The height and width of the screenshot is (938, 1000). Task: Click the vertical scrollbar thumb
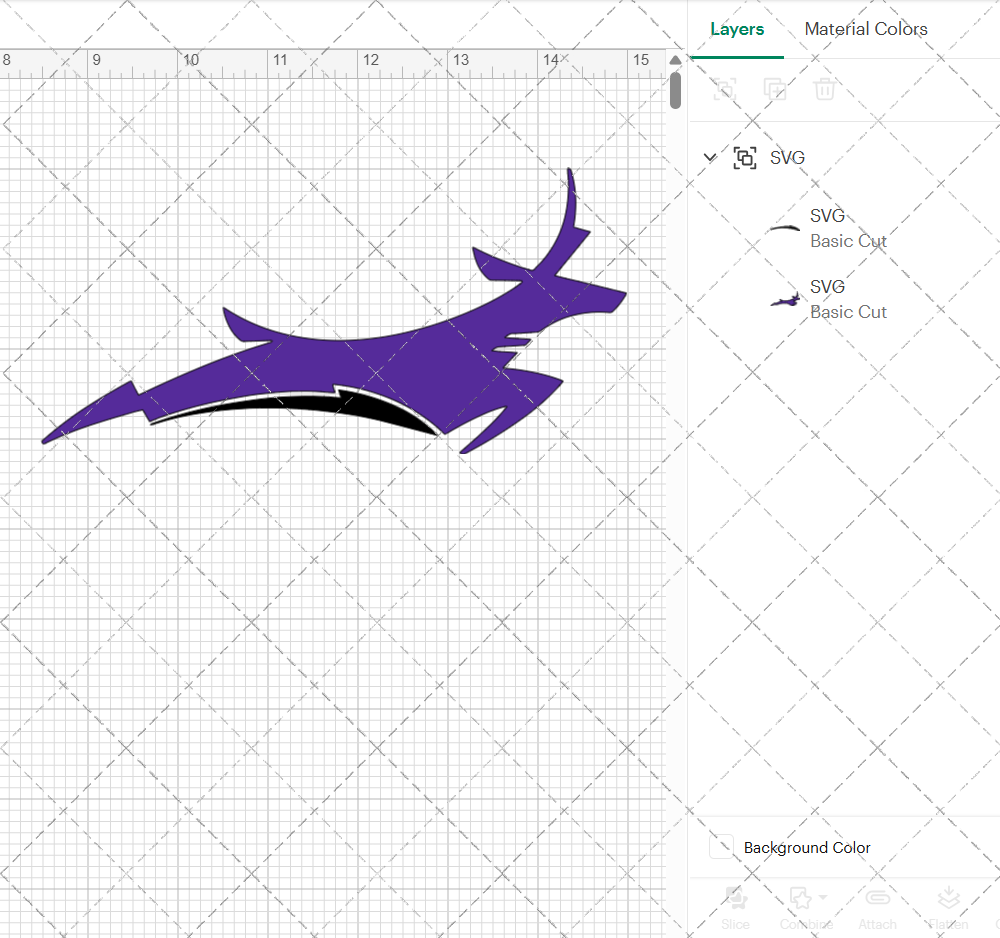[x=675, y=90]
